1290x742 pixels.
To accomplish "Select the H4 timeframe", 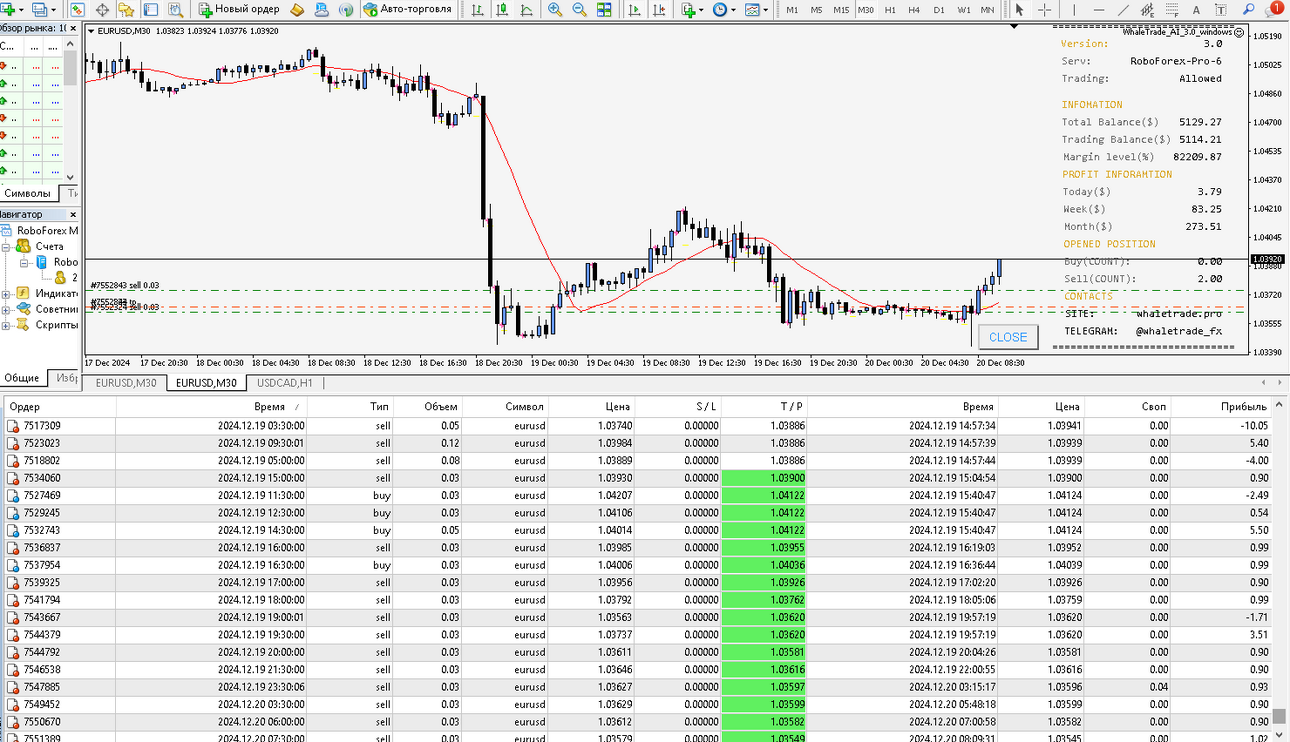I will click(914, 10).
